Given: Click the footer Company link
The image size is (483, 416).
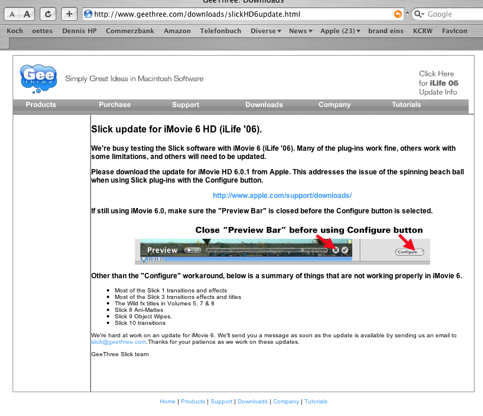Looking at the screenshot, I should [286, 401].
